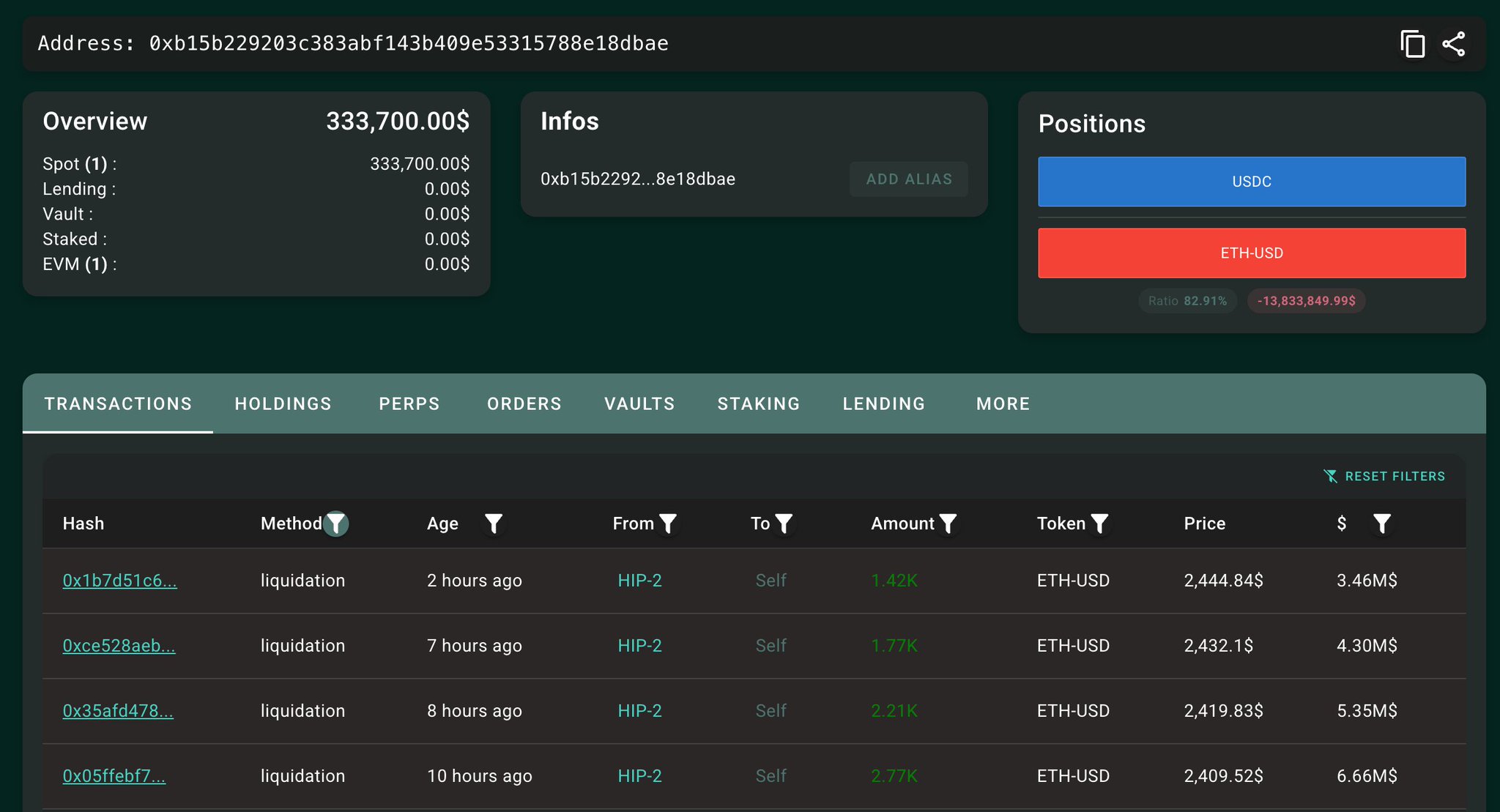Open transaction hash 0x05ffebf7...
Viewport: 1500px width, 812px height.
pos(114,776)
